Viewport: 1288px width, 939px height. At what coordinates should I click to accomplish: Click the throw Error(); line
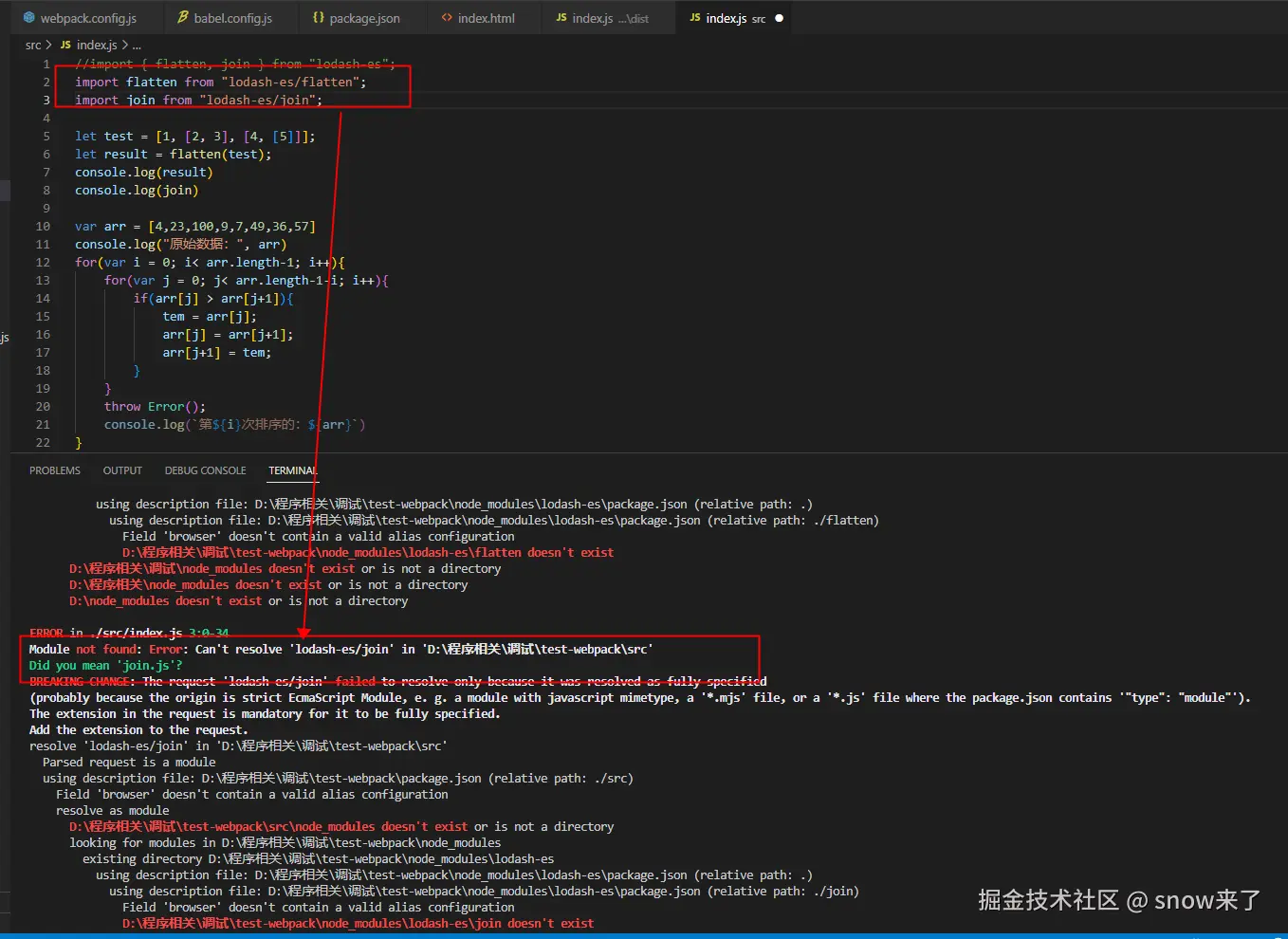[155, 407]
